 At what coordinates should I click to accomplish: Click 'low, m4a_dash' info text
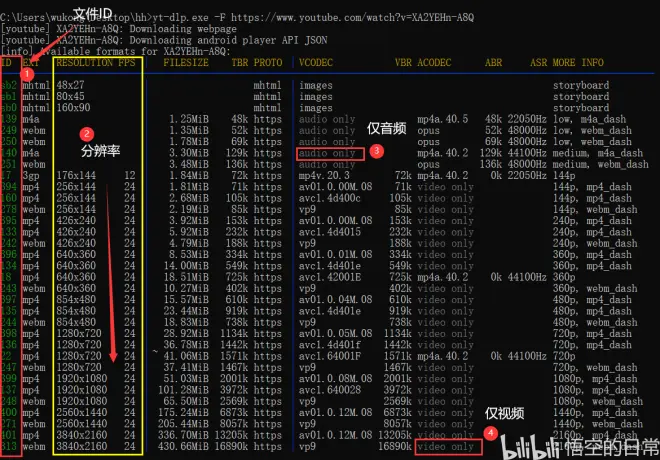coord(589,119)
